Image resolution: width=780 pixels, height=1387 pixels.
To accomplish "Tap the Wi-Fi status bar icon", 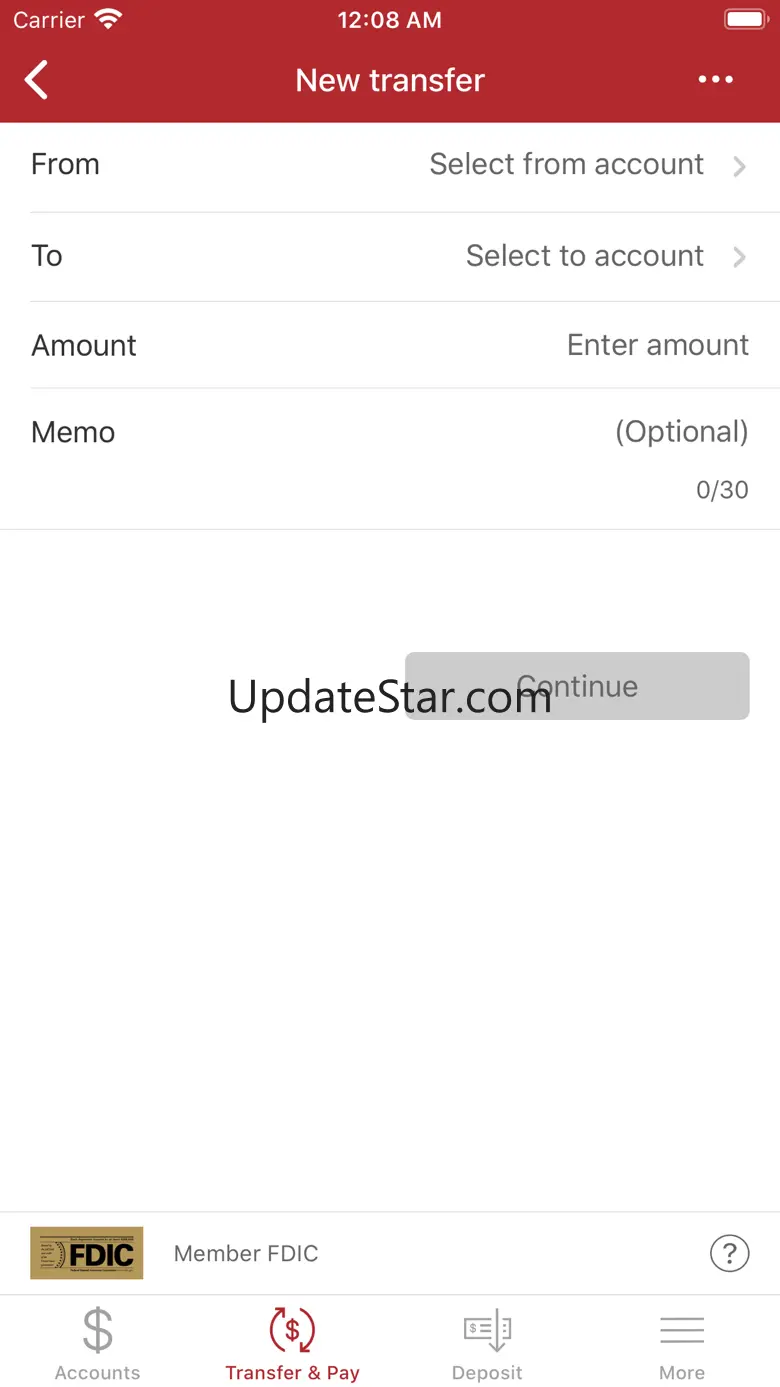I will (x=108, y=19).
